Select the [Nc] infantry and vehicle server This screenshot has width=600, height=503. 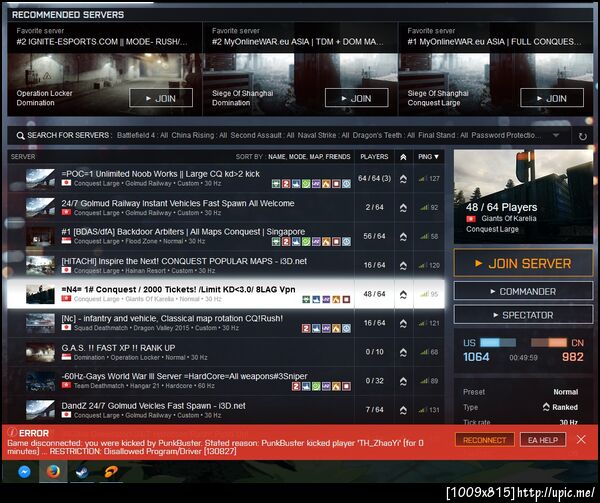point(226,323)
